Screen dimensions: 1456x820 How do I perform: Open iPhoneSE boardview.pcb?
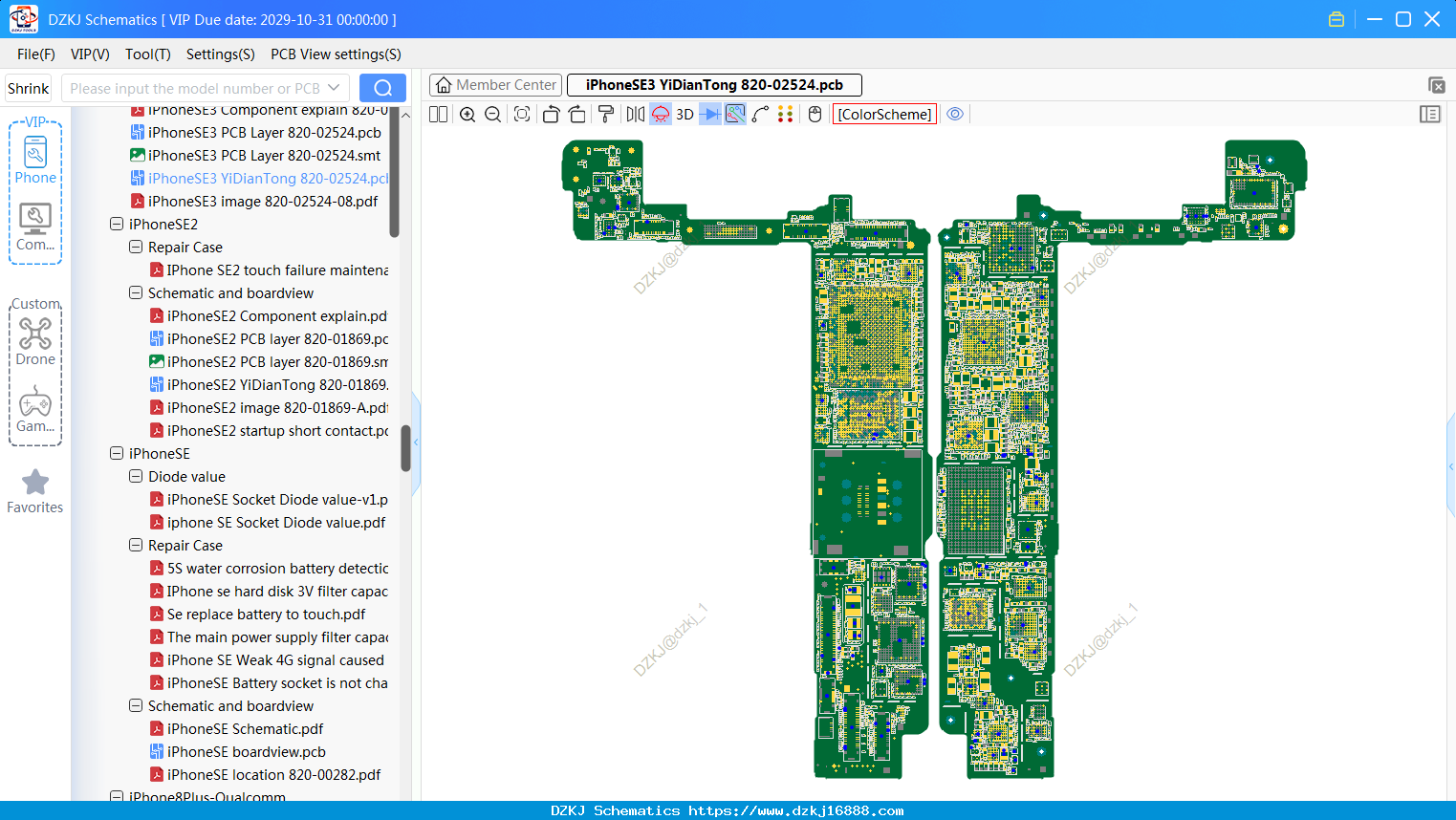coord(237,751)
